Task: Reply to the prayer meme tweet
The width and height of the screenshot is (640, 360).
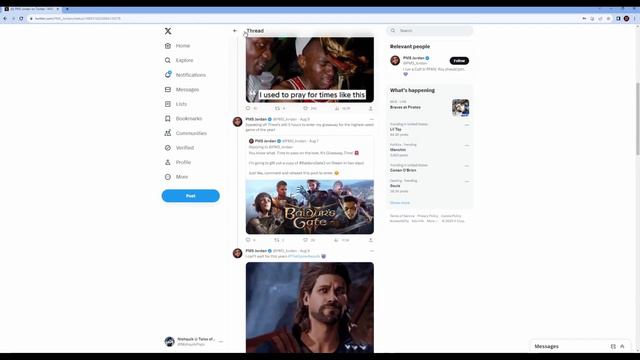Action: pyautogui.click(x=248, y=108)
